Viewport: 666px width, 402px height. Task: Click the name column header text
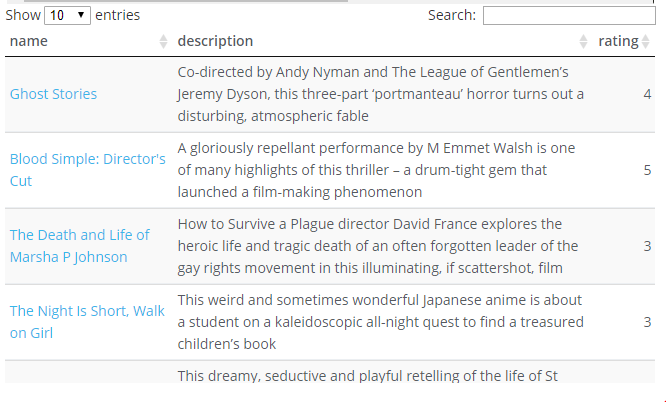(x=29, y=41)
